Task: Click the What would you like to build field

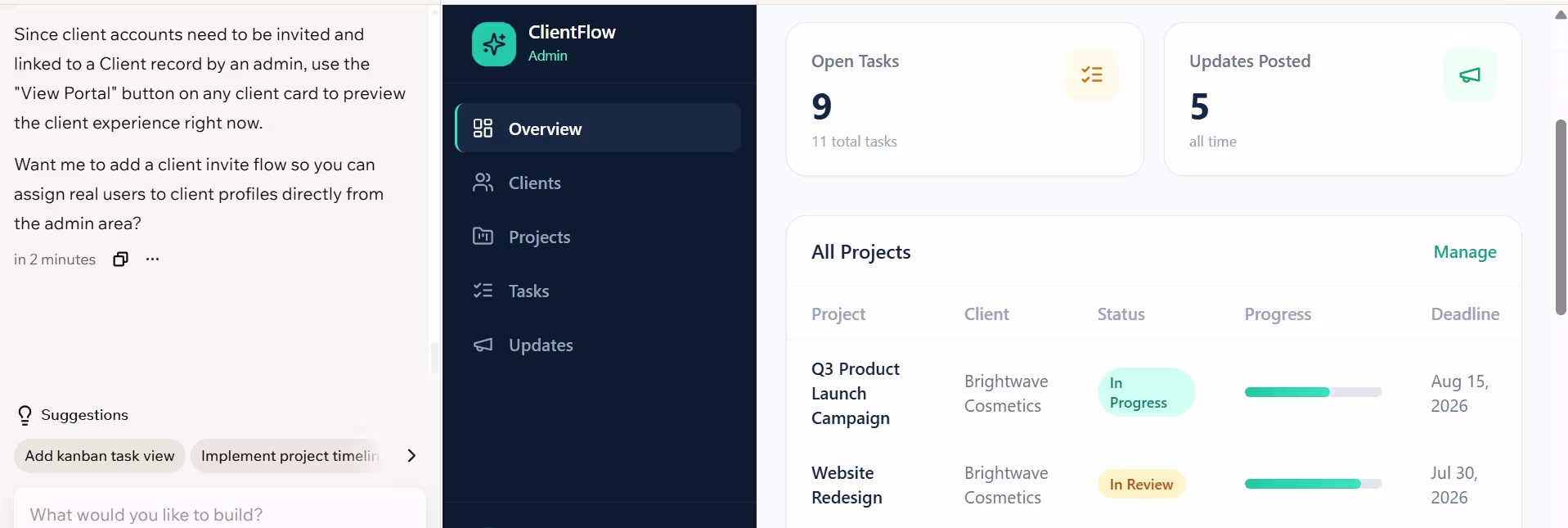Action: 220,514
